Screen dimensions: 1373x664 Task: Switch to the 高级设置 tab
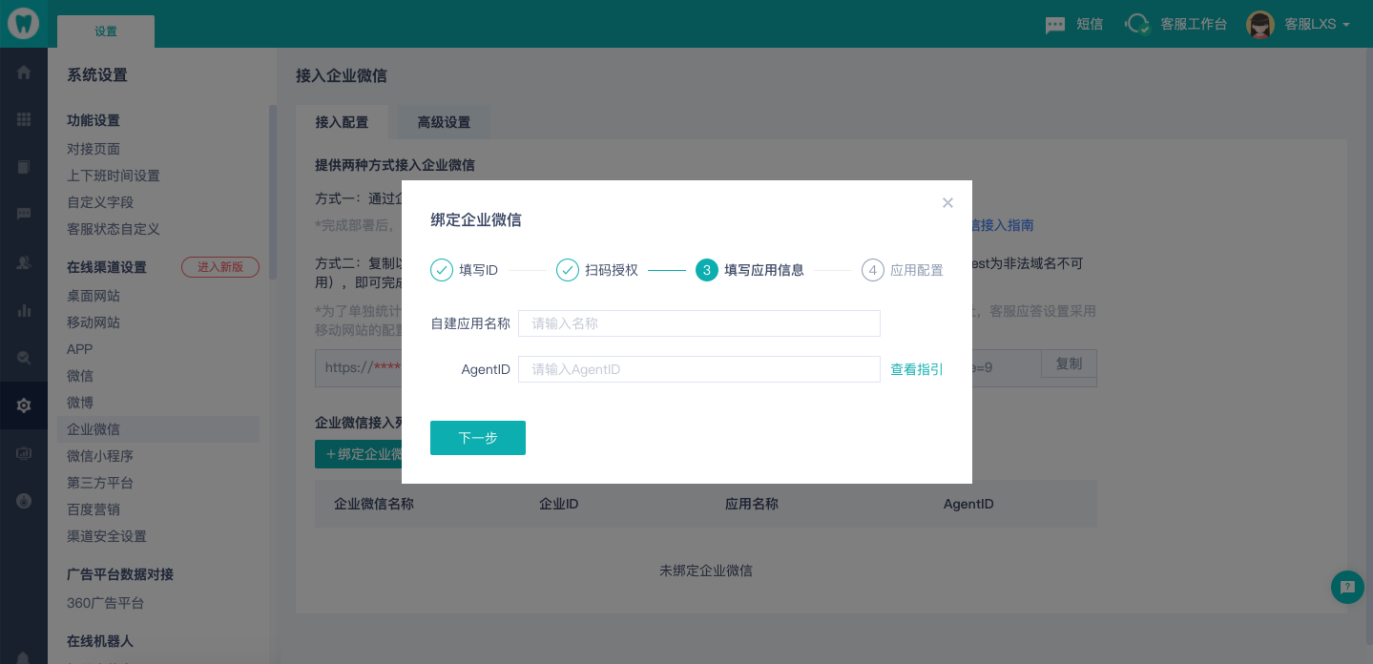tap(444, 122)
